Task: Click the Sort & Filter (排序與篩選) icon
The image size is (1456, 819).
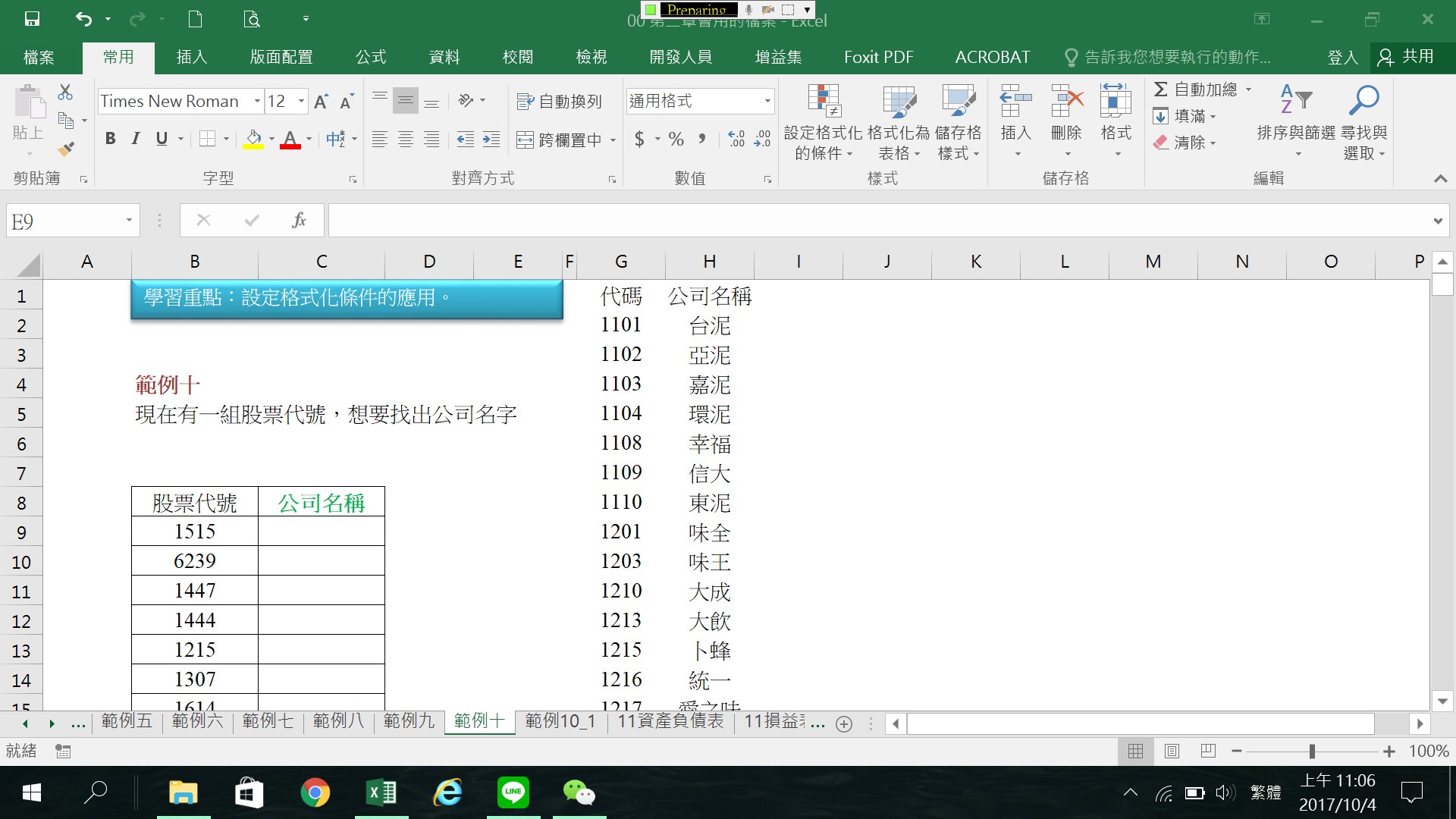Action: tap(1295, 100)
